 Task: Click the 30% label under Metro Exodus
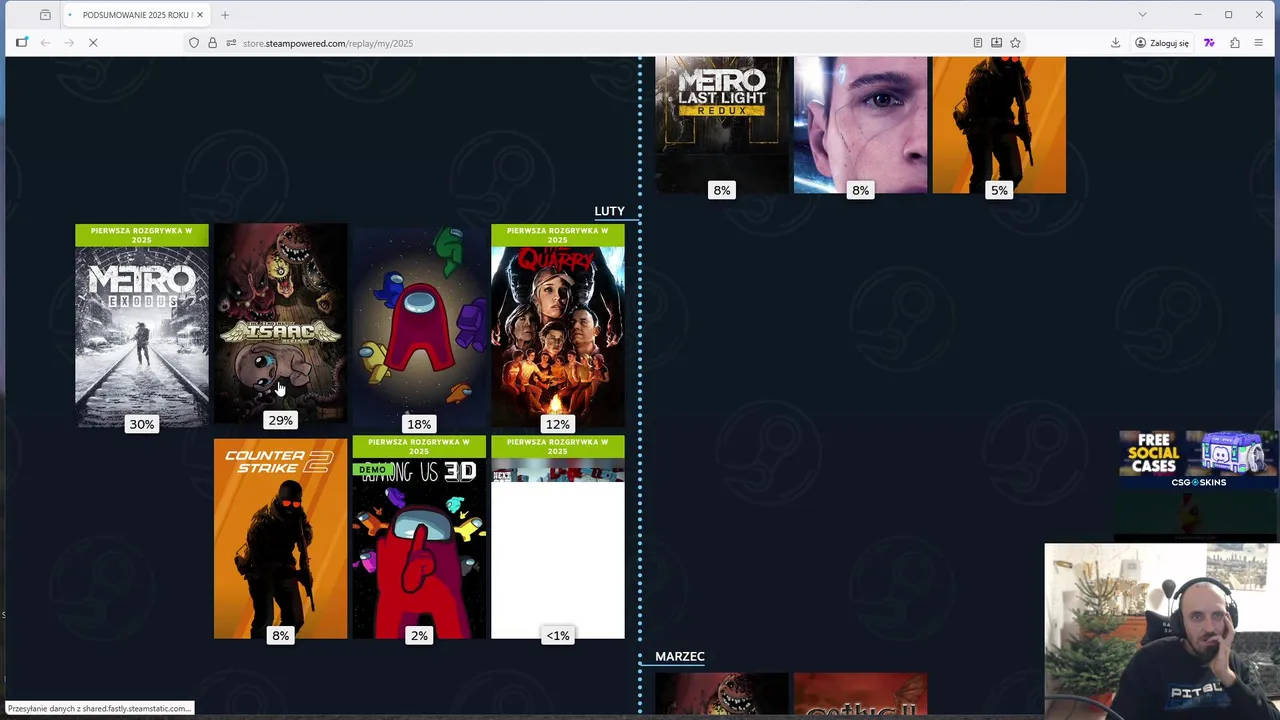(142, 424)
